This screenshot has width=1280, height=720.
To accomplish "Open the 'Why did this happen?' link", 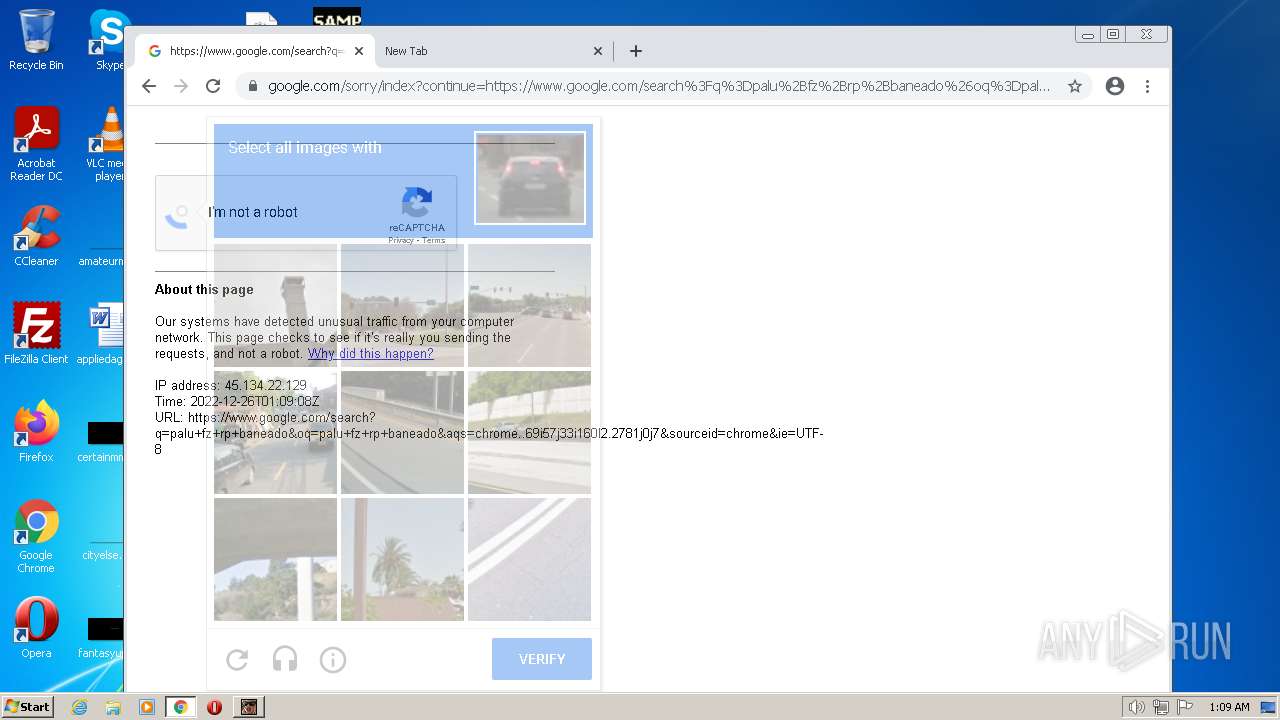I will 371,354.
